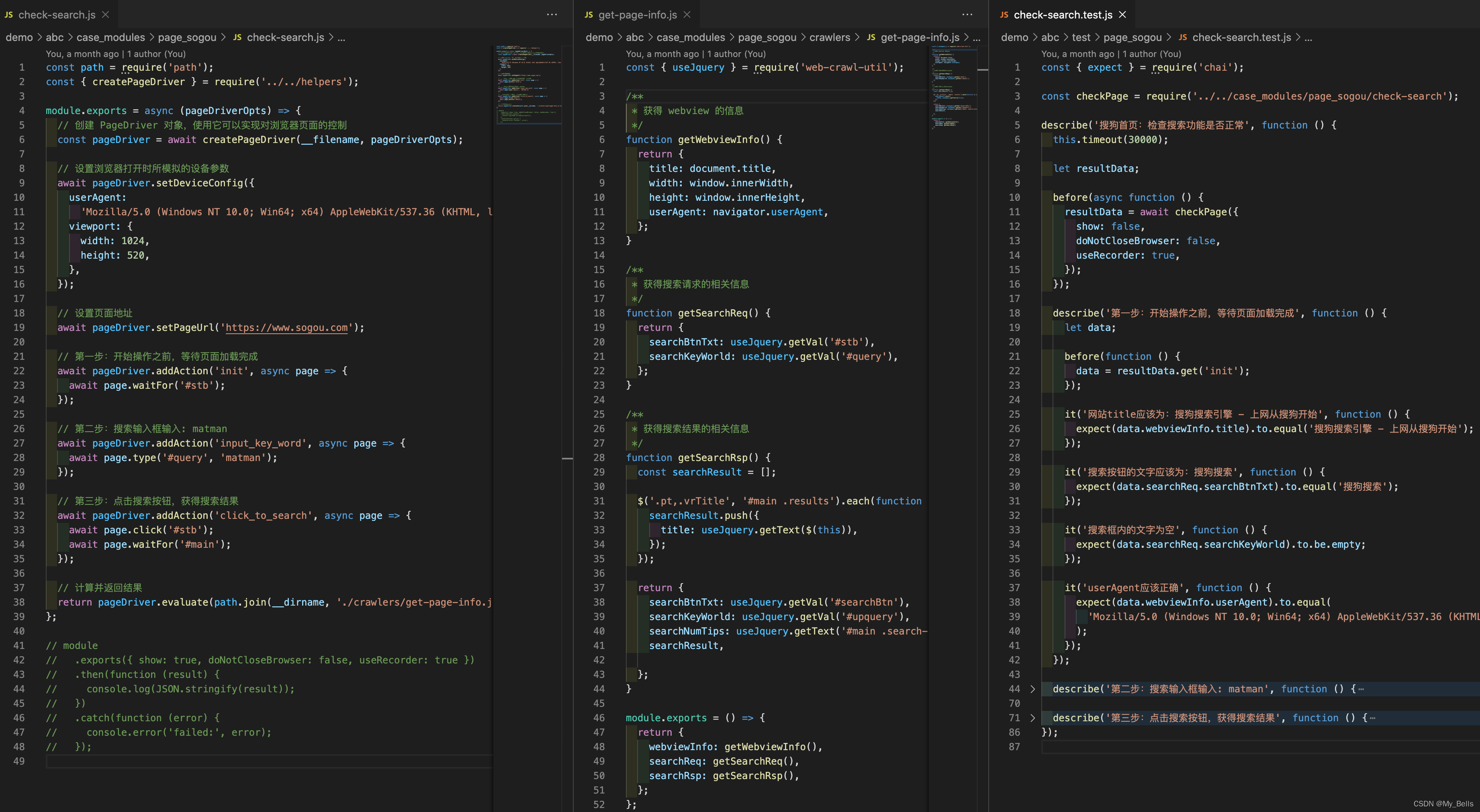Expand folded describe block at line 71
The image size is (1480, 812).
(1032, 718)
